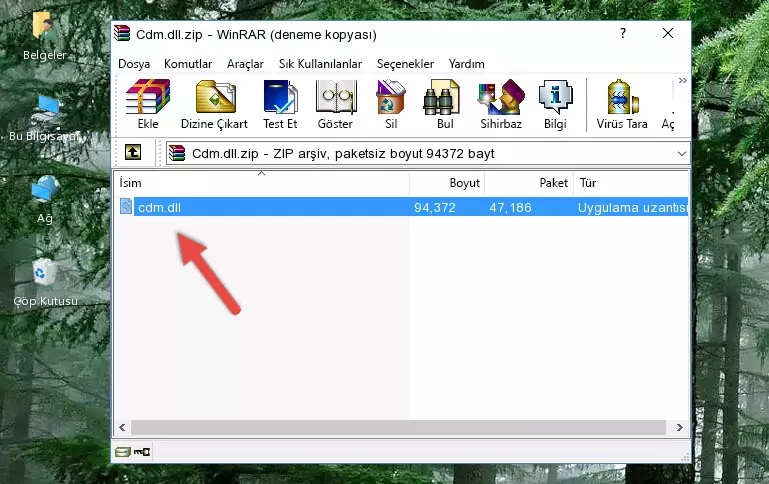Sort by the İsim column header
769x484 pixels.
[262, 183]
